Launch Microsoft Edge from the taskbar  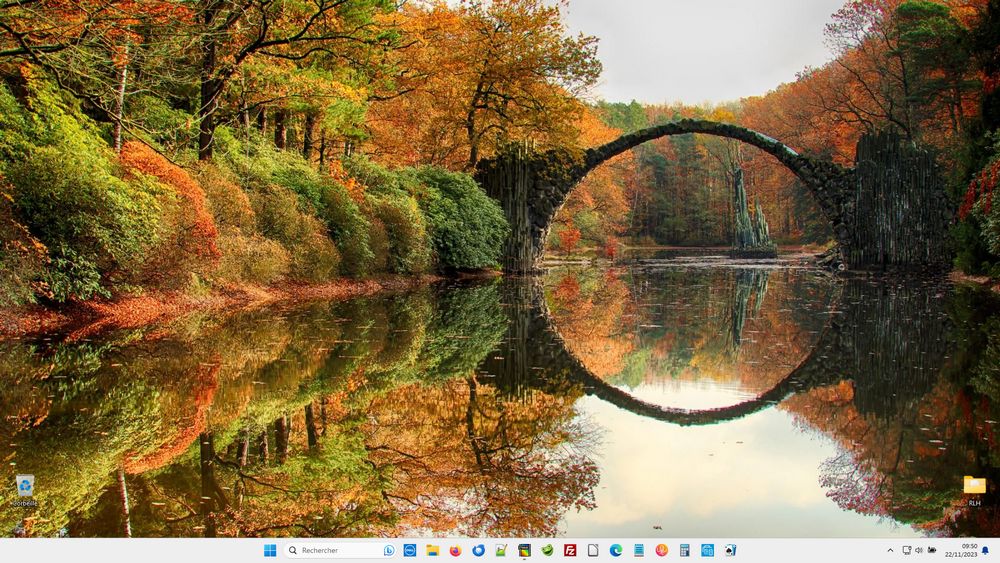point(615,550)
